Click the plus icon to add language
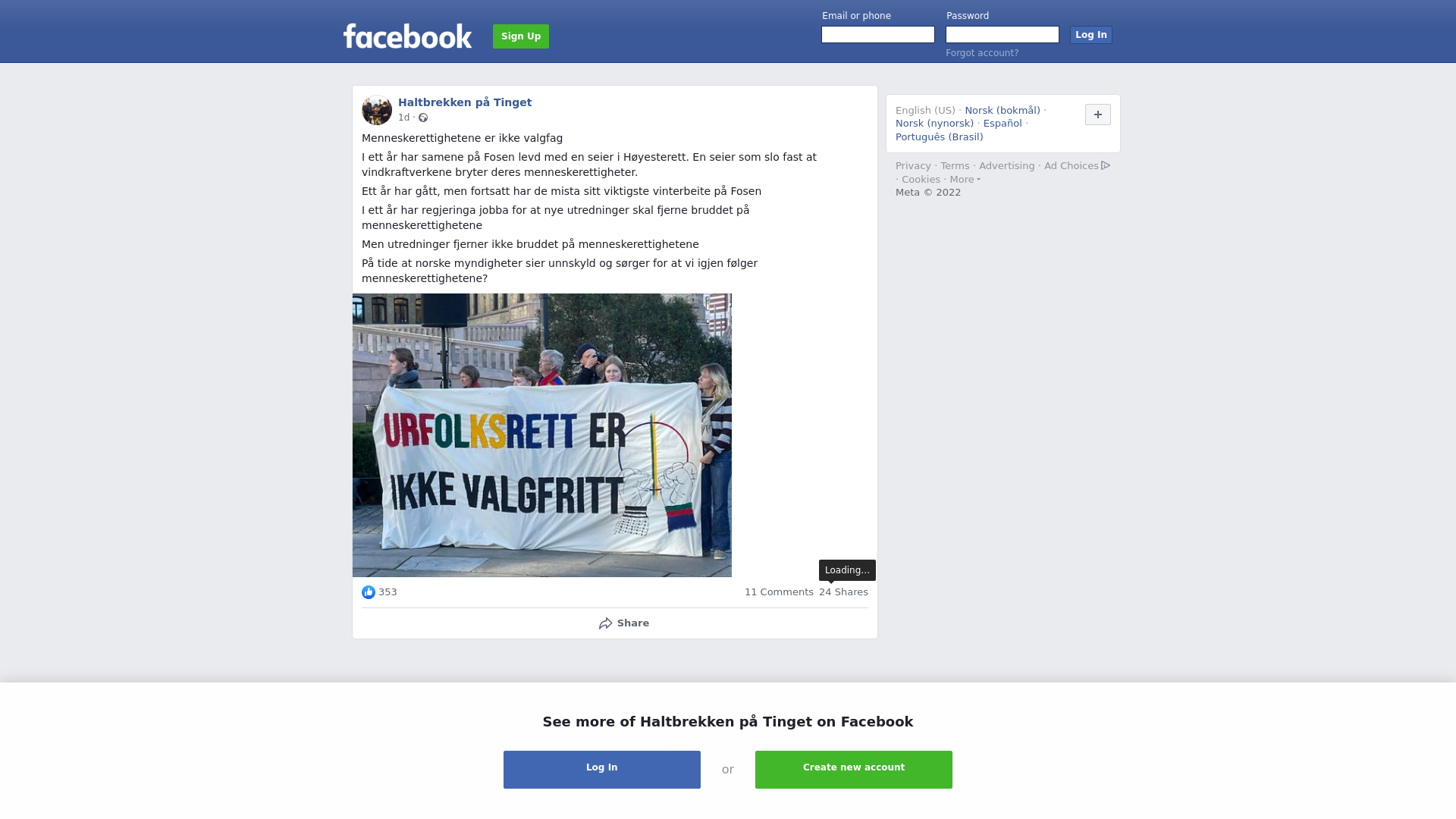The height and width of the screenshot is (819, 1456). tap(1098, 115)
